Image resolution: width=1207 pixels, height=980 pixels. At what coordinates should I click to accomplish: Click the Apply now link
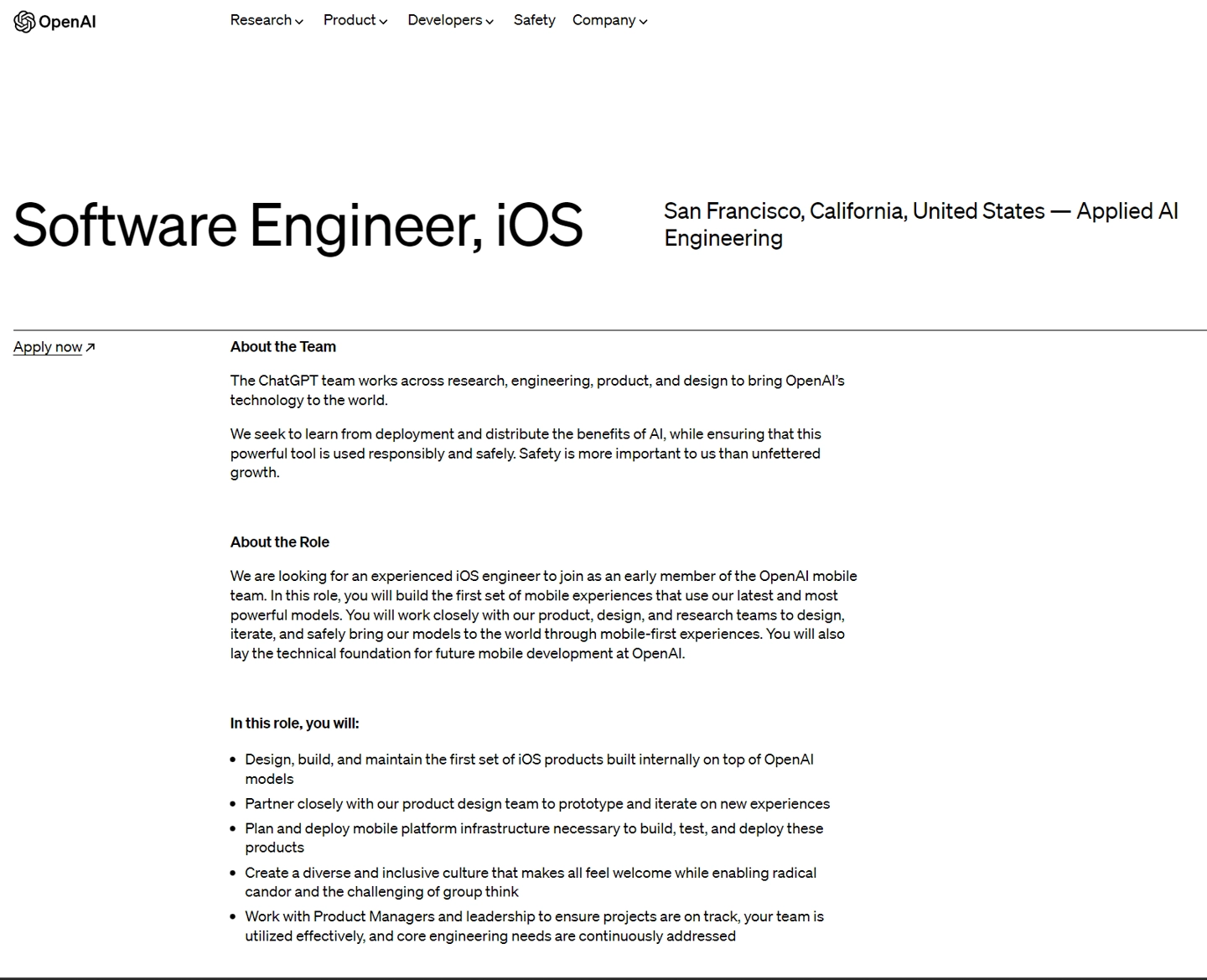(48, 347)
